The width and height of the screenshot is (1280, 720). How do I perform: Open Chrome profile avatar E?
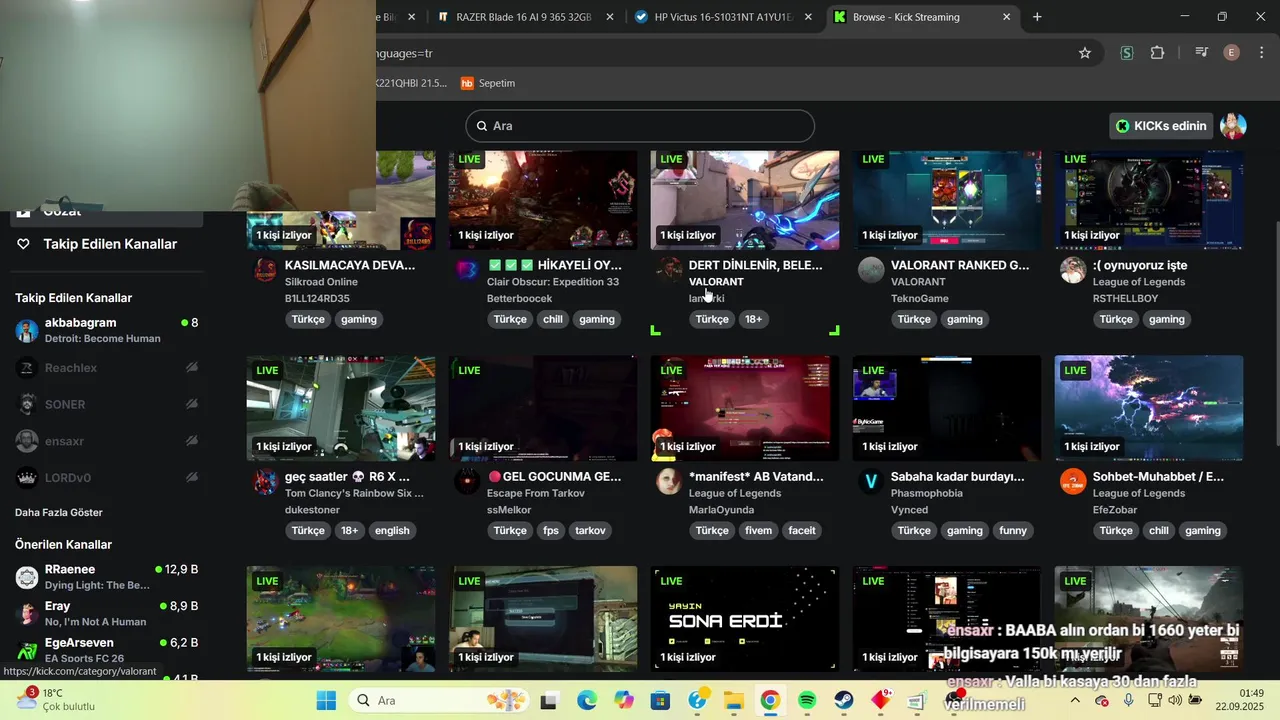(x=1232, y=53)
